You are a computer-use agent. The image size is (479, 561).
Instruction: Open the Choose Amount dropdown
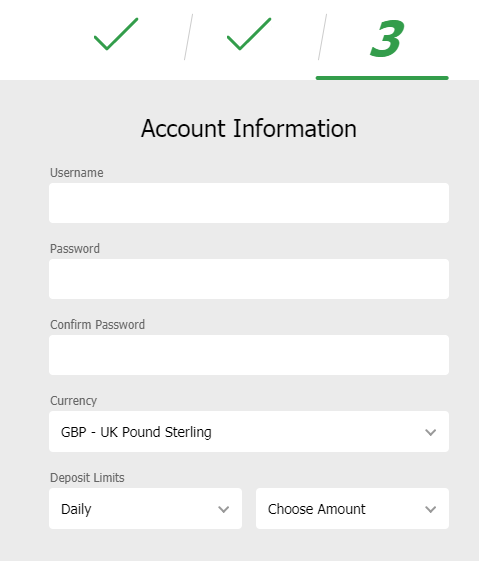click(352, 508)
